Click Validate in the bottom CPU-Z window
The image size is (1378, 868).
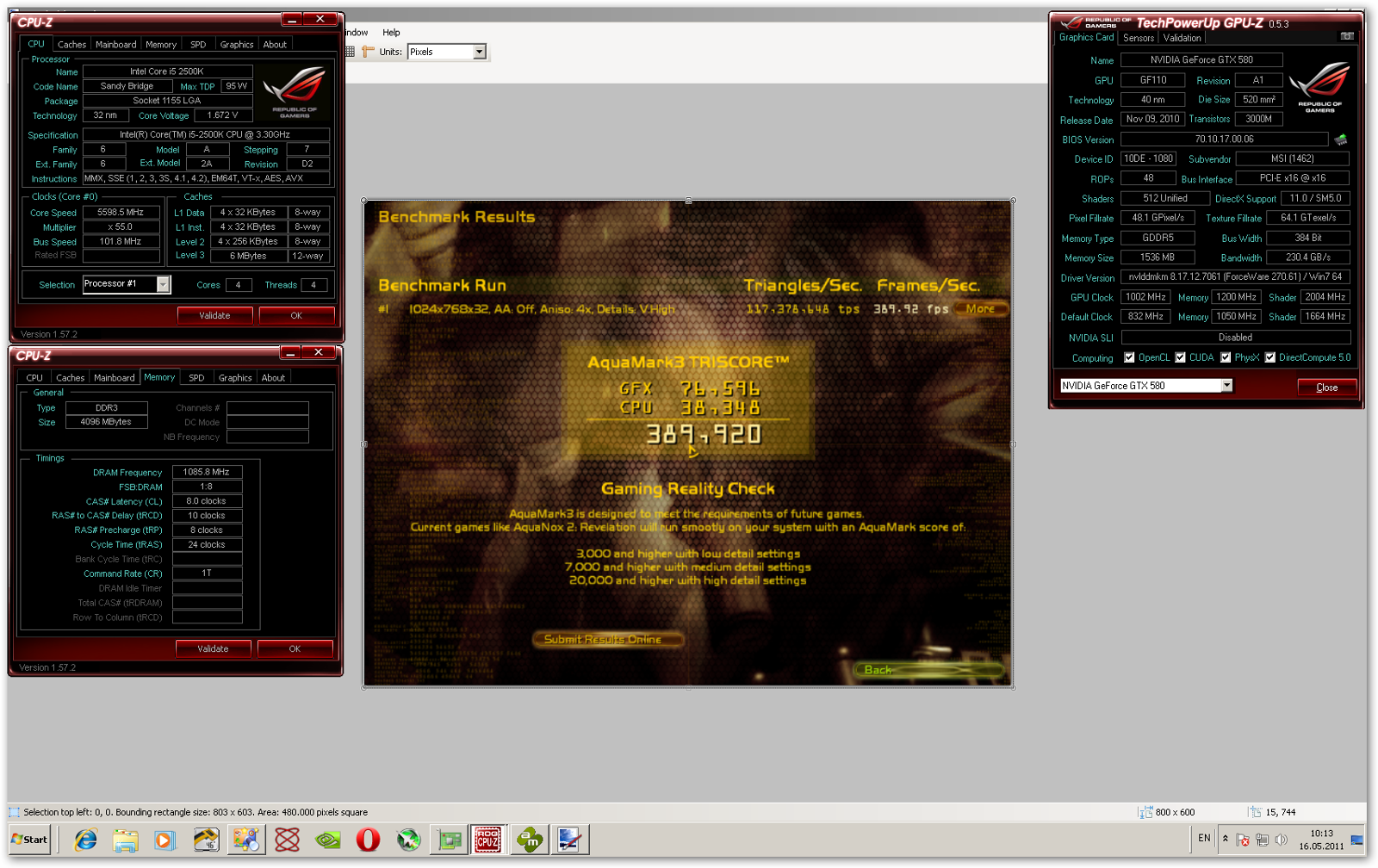point(213,648)
